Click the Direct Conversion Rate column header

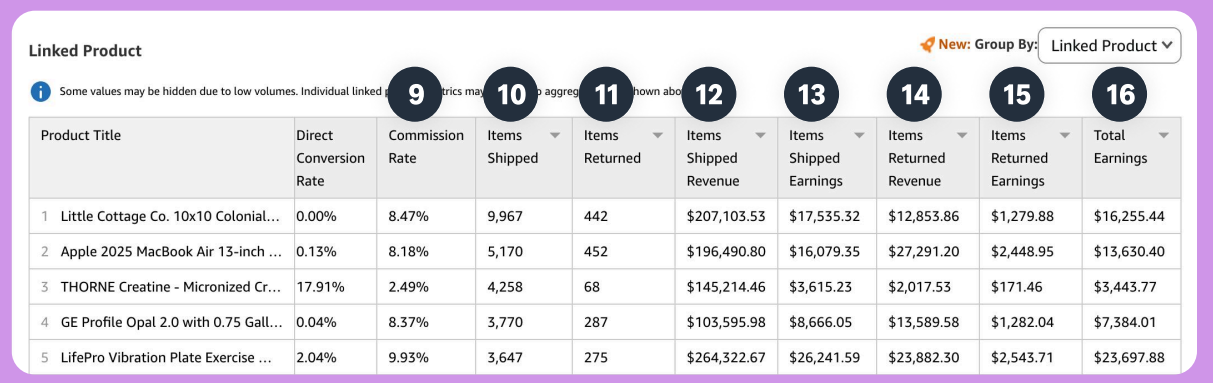point(335,158)
